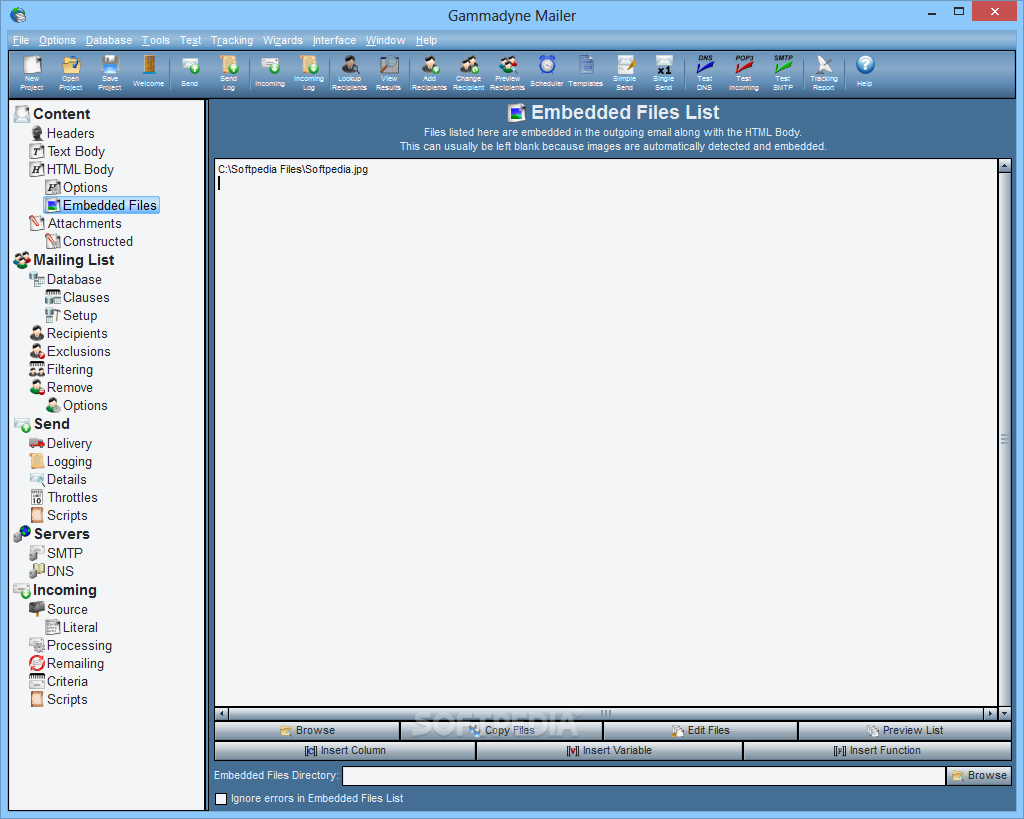Open the Templates toolbar icon
The width and height of the screenshot is (1024, 819).
point(586,72)
